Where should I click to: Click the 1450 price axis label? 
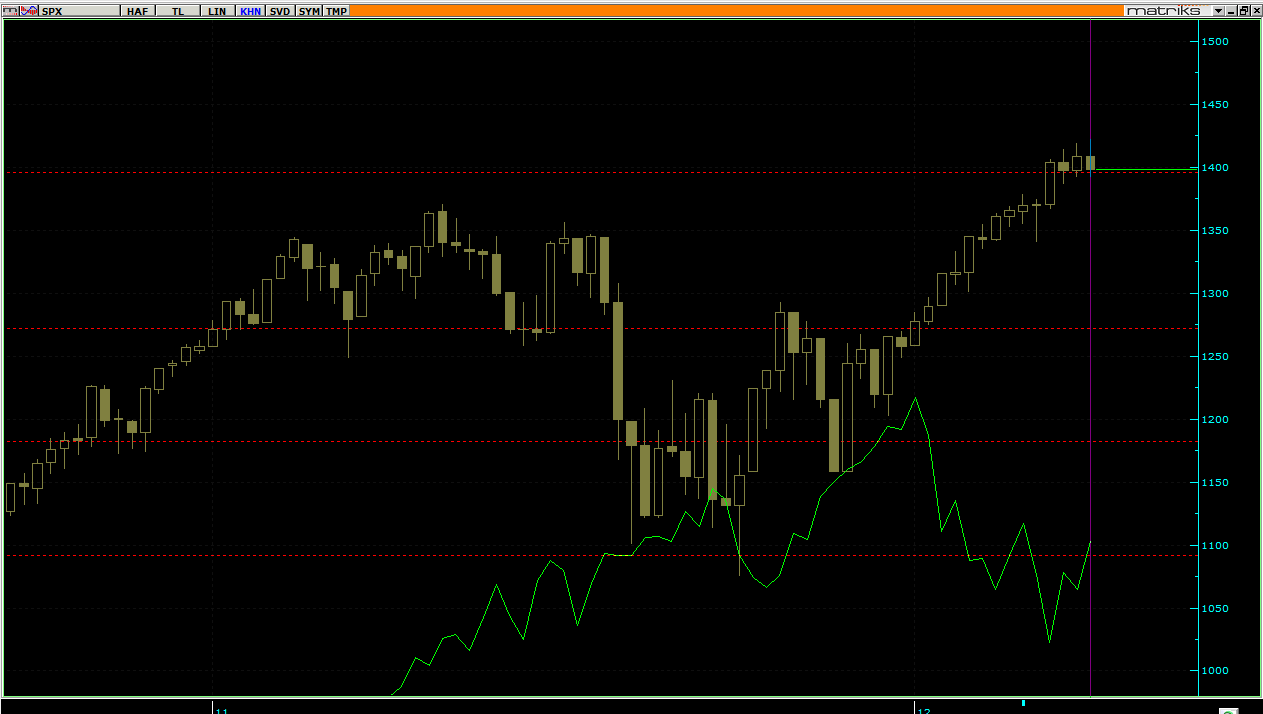[1215, 104]
